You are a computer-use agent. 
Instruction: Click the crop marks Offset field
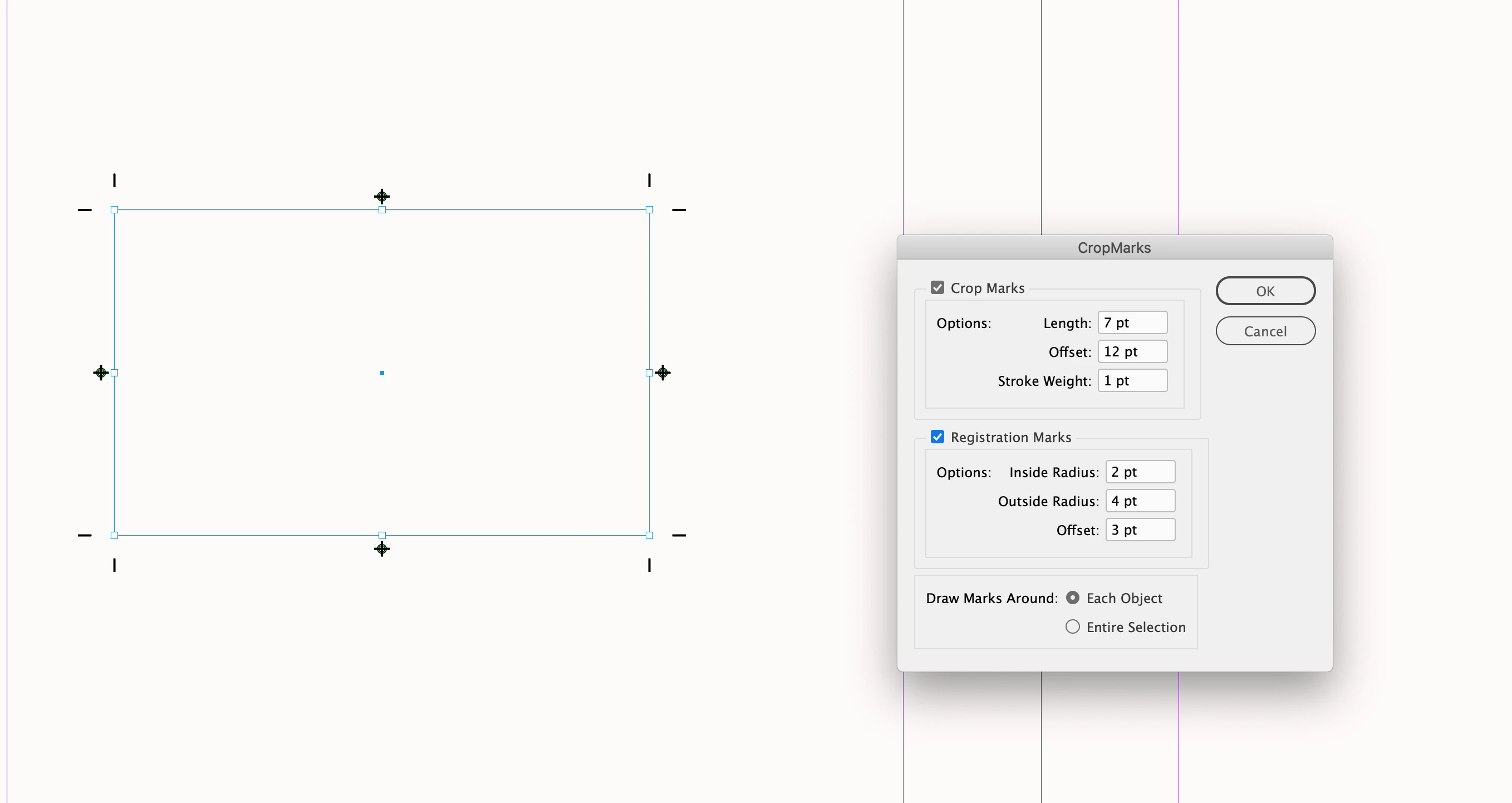(x=1132, y=351)
